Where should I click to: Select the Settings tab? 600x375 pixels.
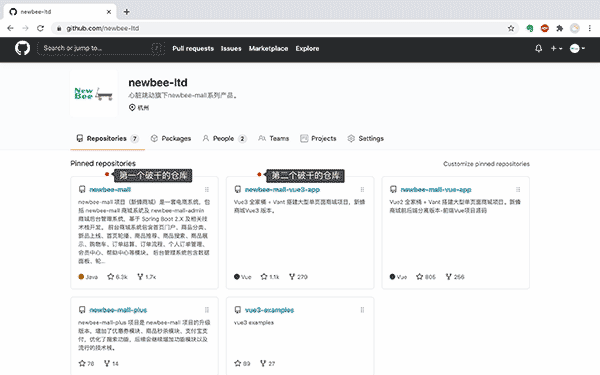click(365, 139)
